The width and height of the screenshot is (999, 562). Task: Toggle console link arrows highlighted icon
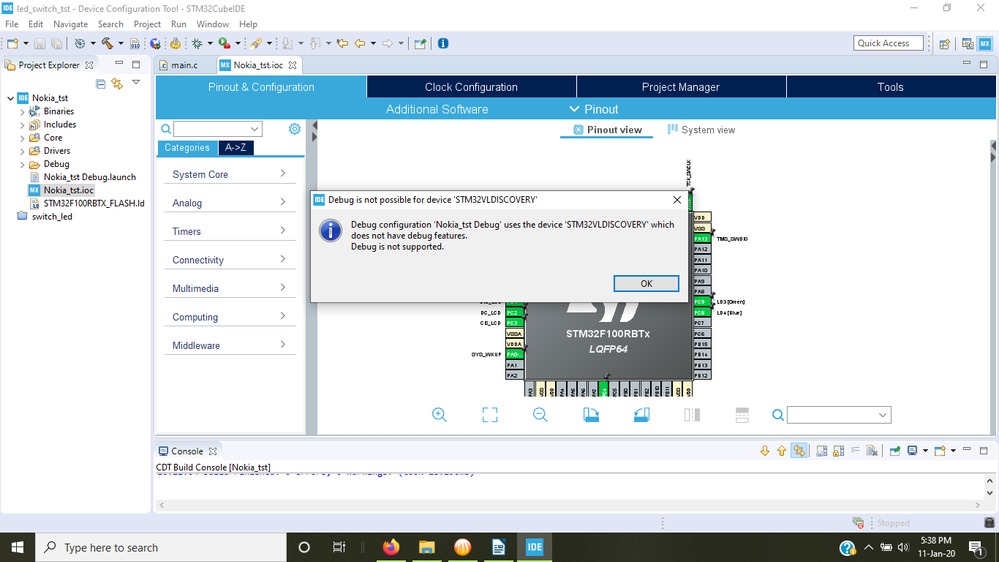799,451
